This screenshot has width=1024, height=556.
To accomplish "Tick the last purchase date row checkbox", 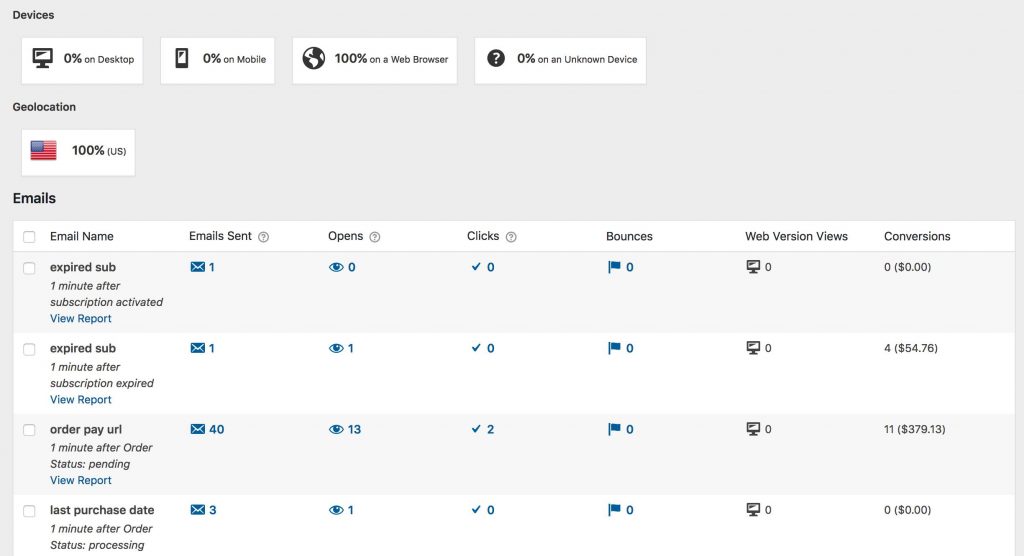I will [x=29, y=511].
